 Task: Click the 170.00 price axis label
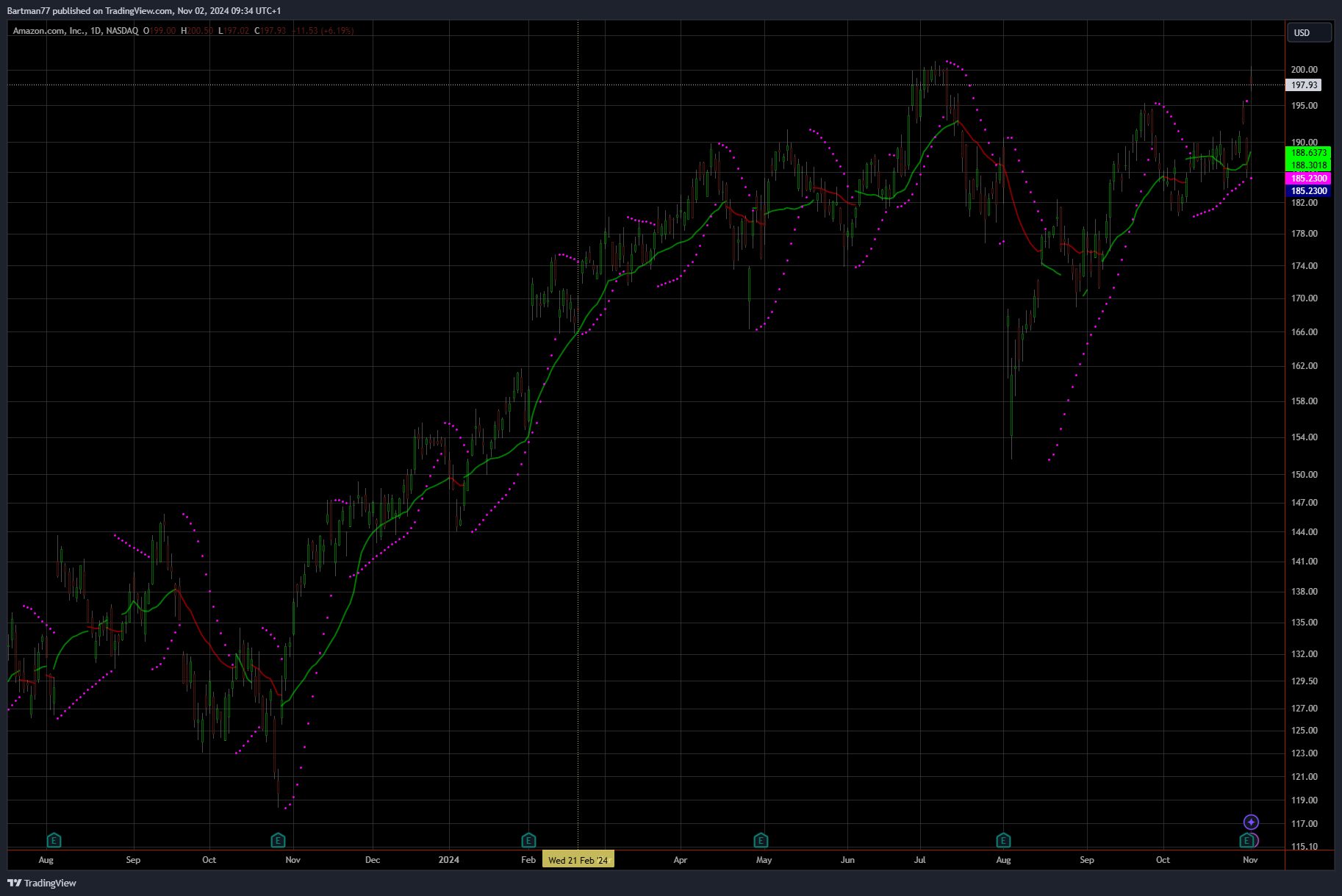[1304, 298]
